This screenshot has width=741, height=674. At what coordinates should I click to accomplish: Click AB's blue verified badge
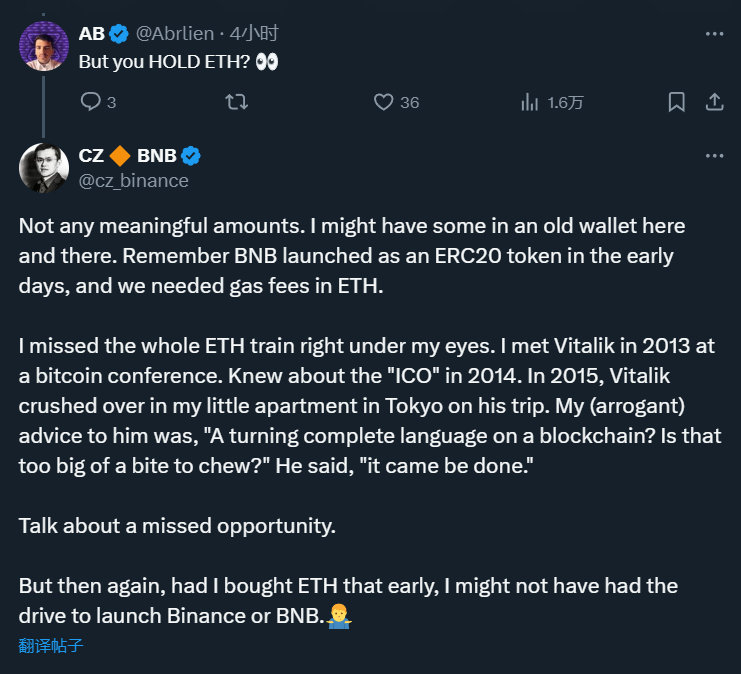[119, 34]
